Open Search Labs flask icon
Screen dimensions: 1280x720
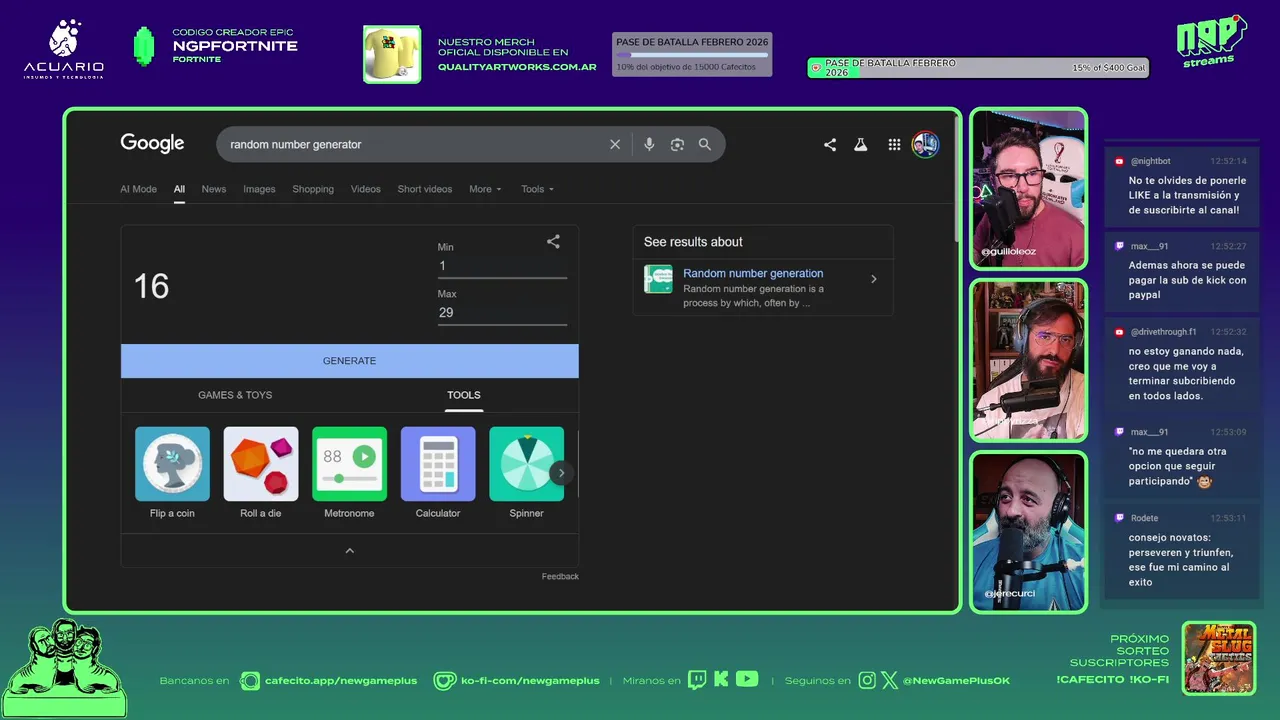click(860, 144)
